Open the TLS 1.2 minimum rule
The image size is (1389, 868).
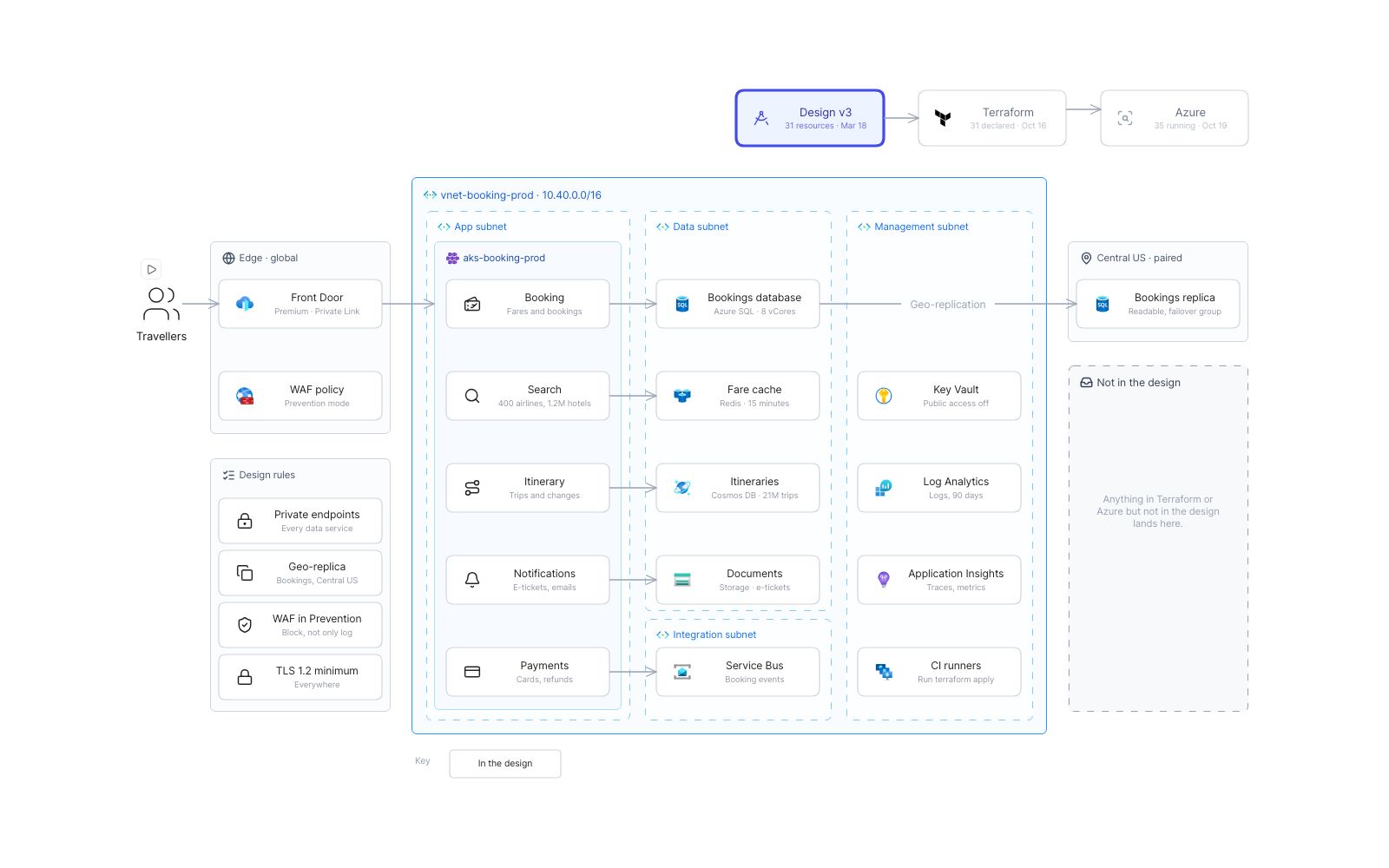[x=300, y=677]
